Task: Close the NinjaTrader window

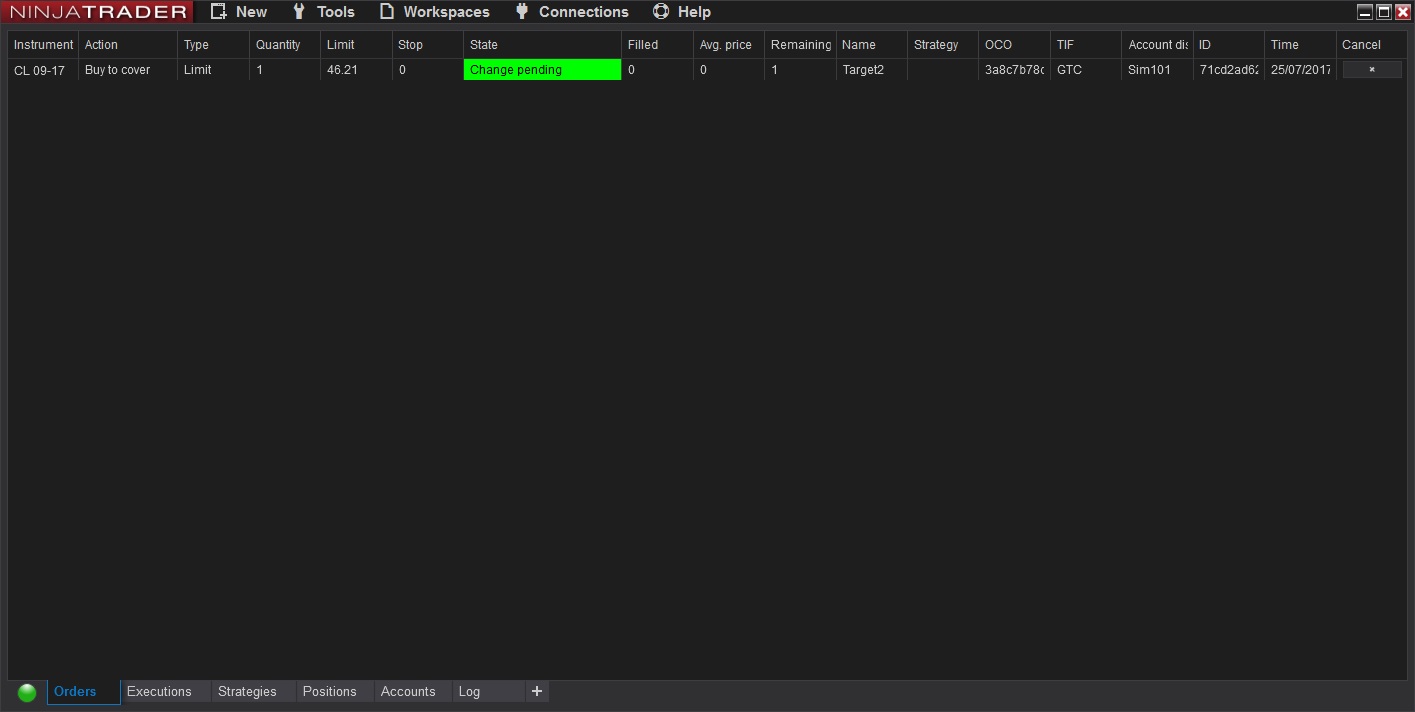Action: point(1403,12)
